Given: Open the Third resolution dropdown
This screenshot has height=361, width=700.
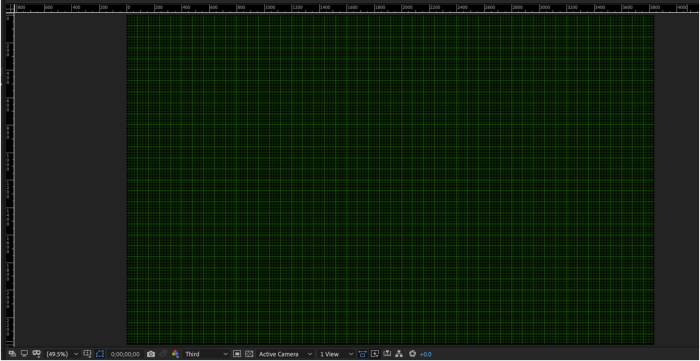Looking at the screenshot, I should [x=206, y=354].
